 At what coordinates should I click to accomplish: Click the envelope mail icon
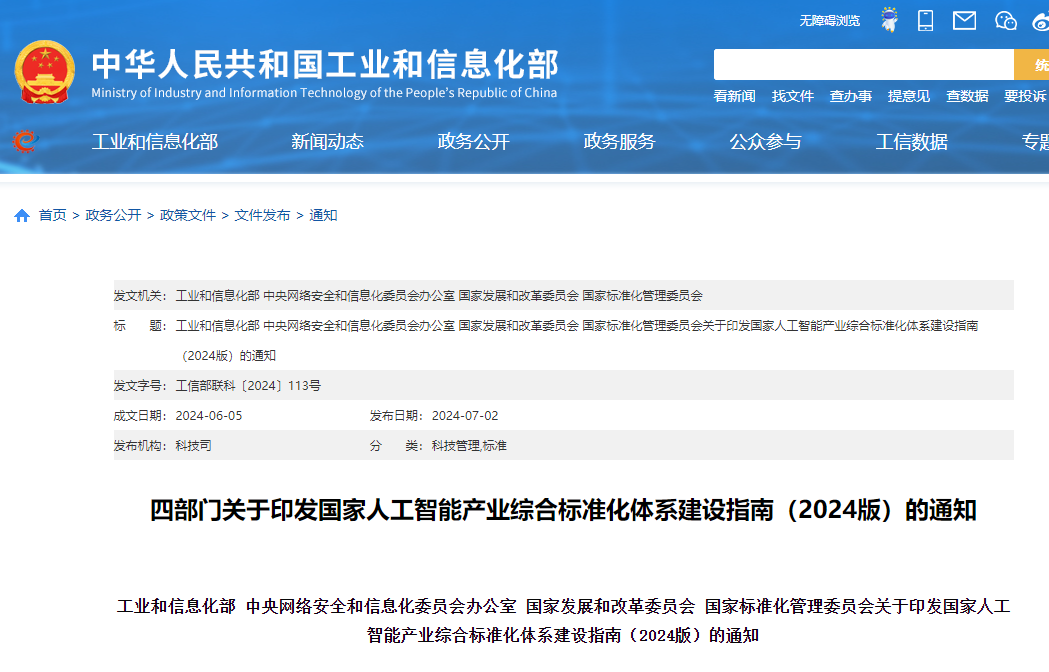(964, 20)
